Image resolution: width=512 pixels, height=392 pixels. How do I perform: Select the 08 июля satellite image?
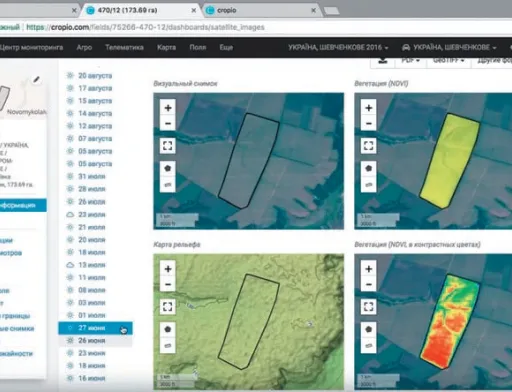92,290
